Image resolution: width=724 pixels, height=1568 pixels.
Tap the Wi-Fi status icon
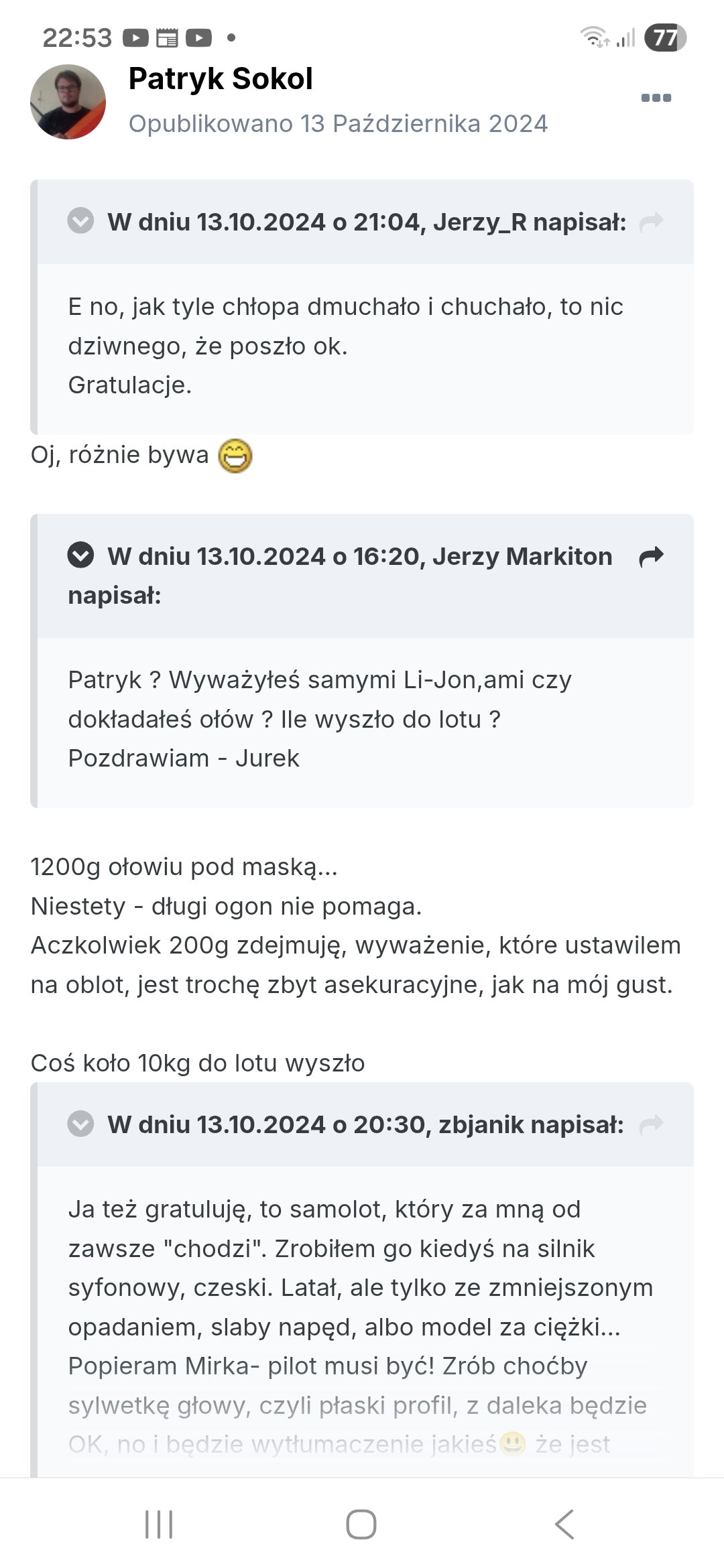pos(594,38)
